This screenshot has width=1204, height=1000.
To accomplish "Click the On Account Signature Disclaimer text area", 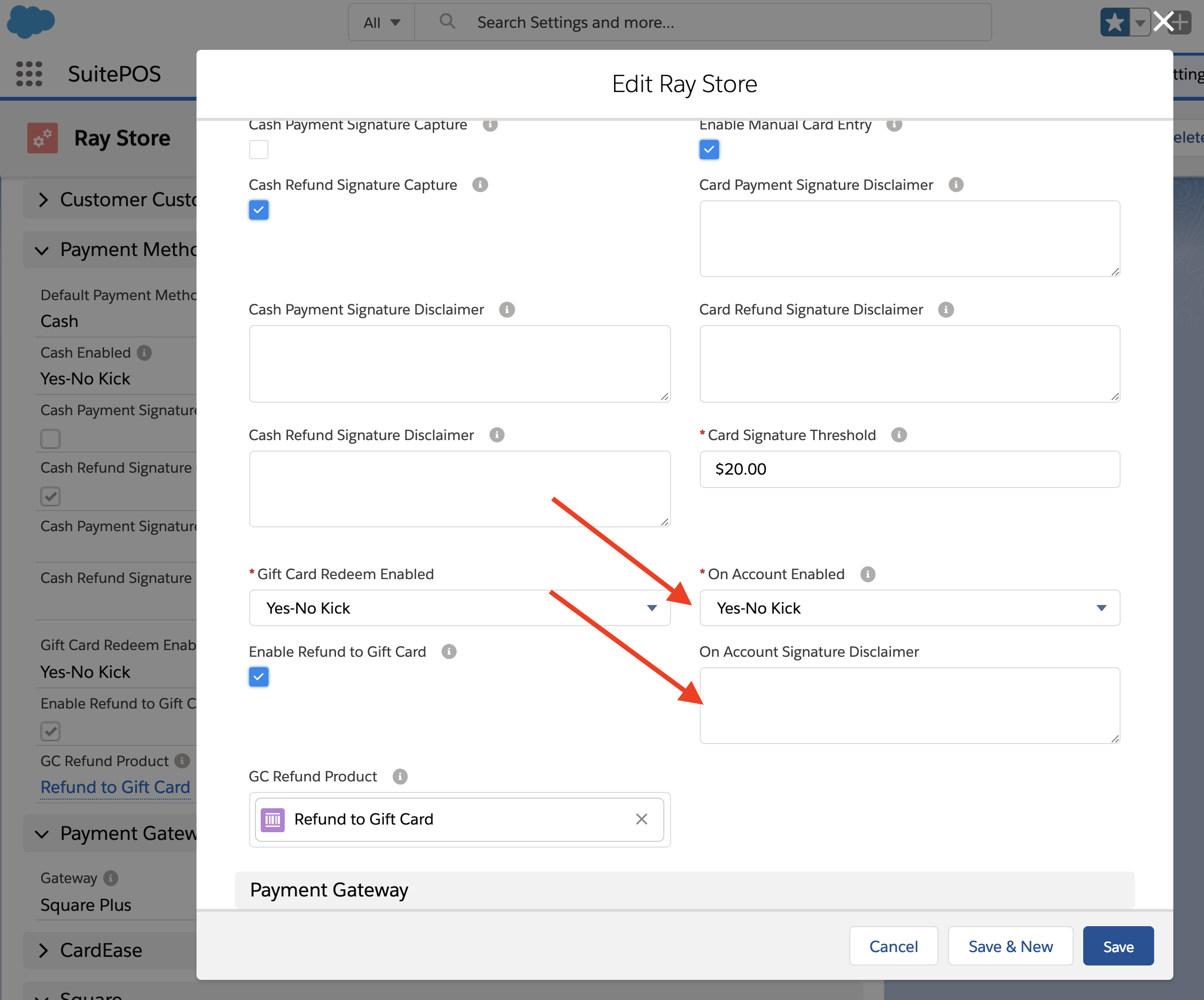I will click(909, 705).
